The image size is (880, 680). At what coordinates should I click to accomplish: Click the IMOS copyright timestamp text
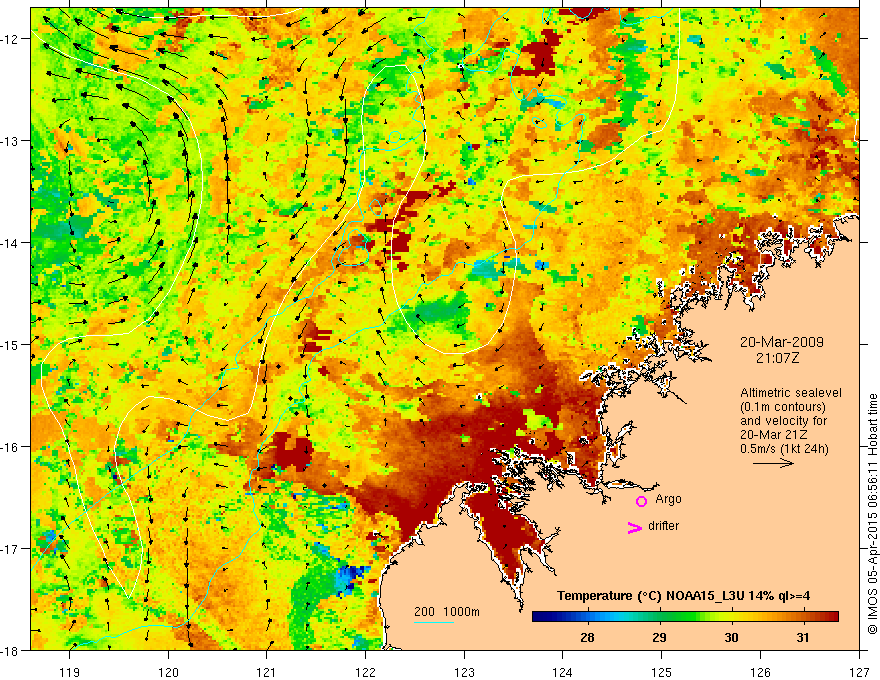(x=872, y=512)
